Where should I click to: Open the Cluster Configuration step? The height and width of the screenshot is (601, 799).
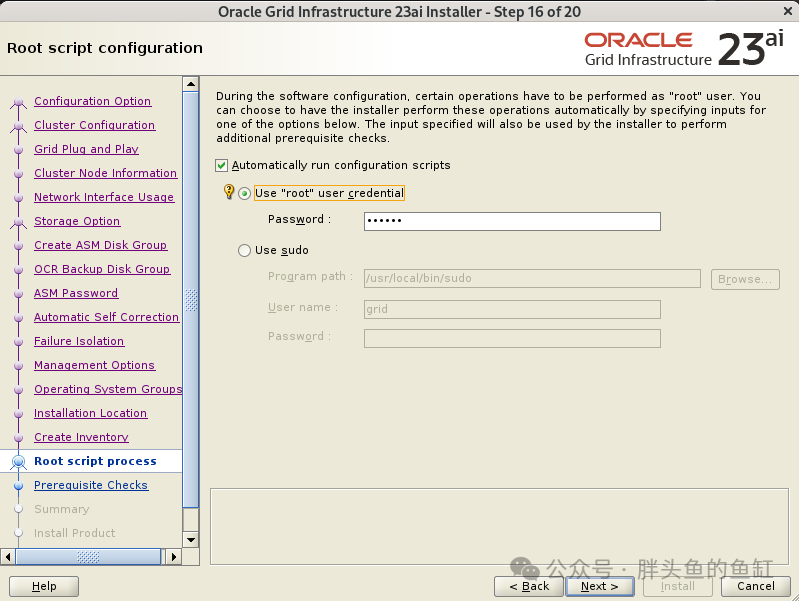point(95,125)
